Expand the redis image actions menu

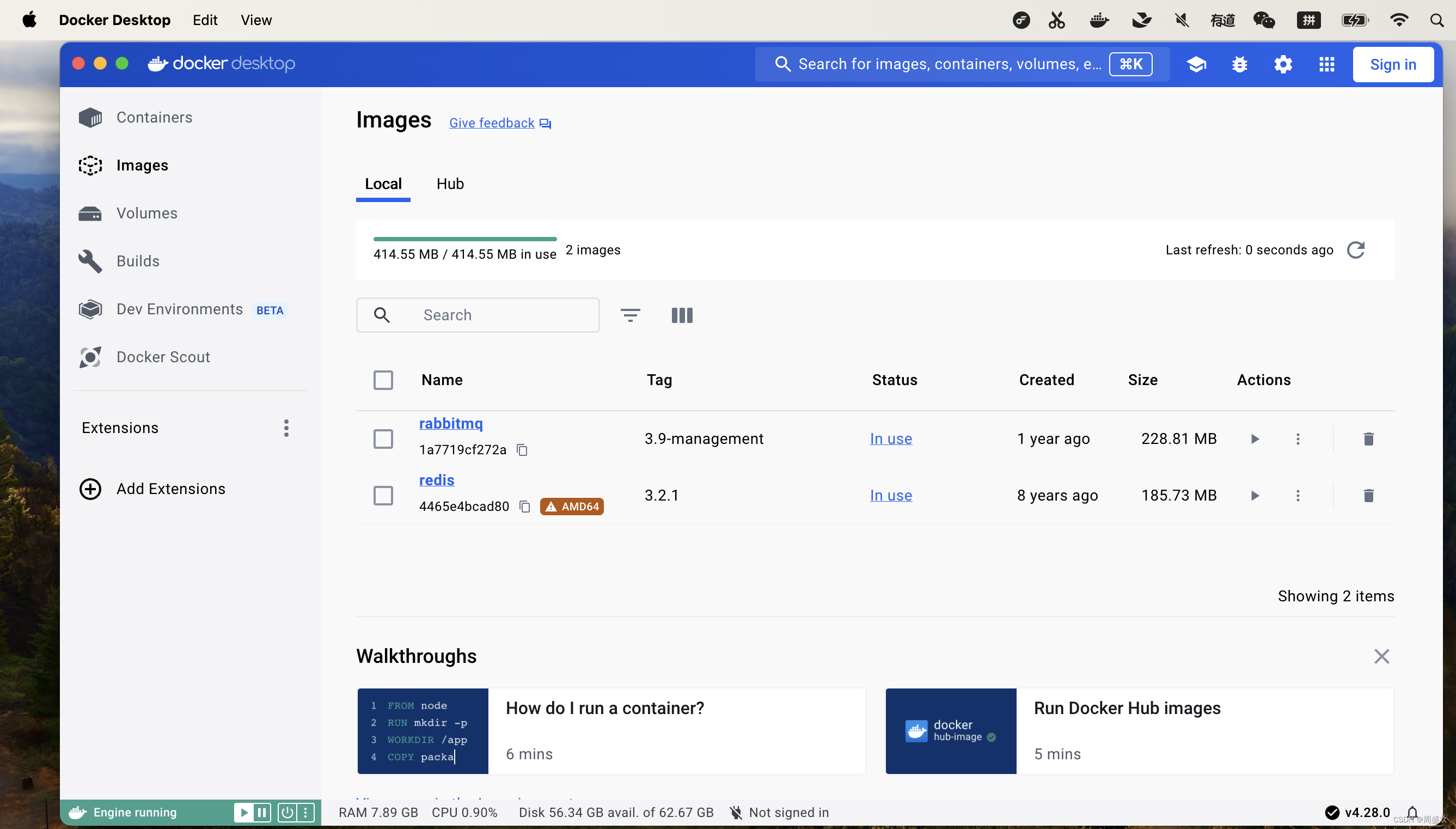[1297, 495]
